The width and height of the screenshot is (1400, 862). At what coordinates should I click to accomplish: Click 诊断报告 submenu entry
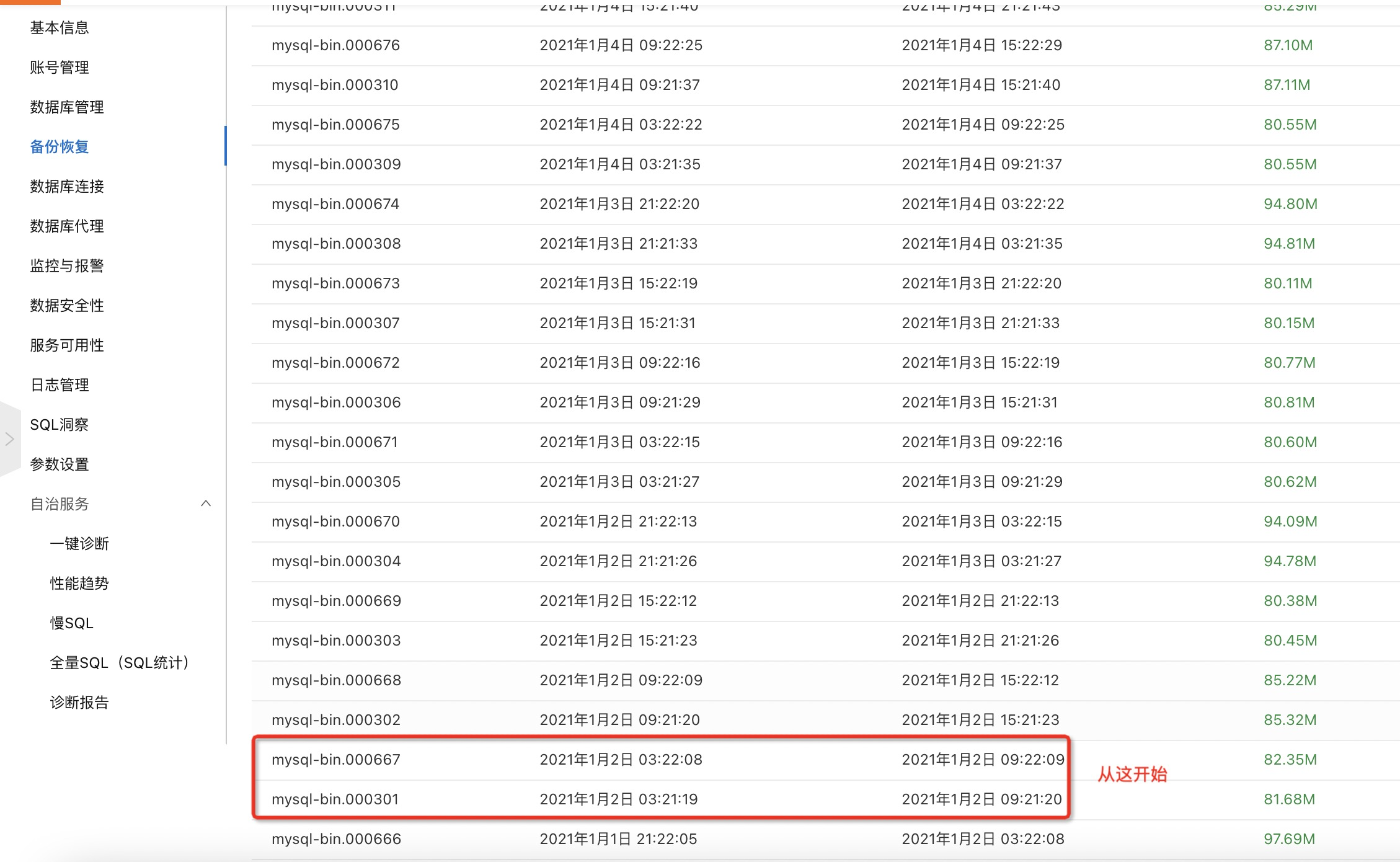[x=79, y=703]
